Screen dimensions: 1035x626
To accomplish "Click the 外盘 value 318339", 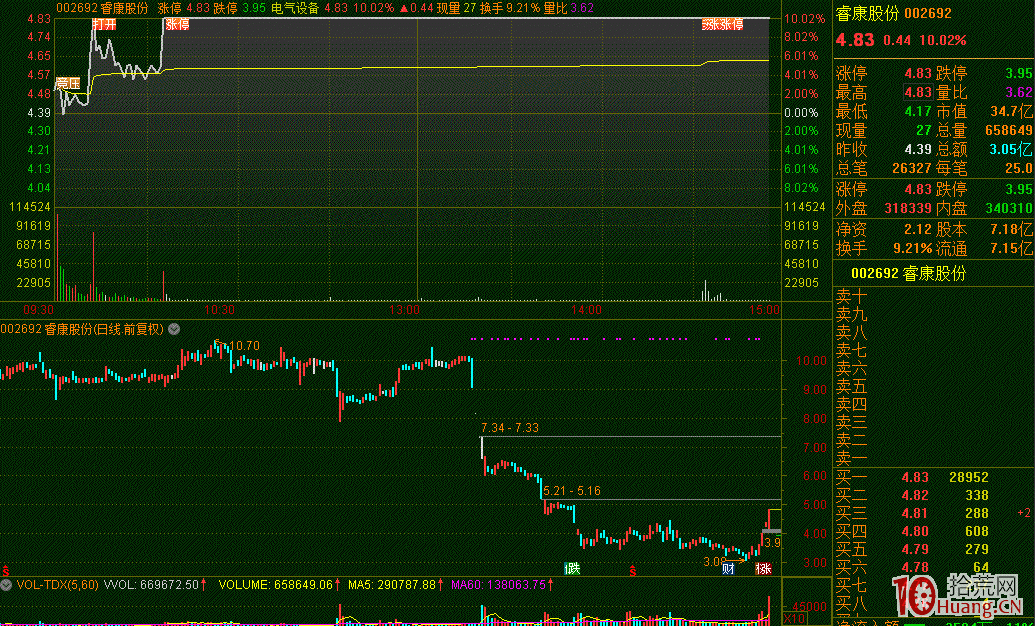I will (908, 209).
